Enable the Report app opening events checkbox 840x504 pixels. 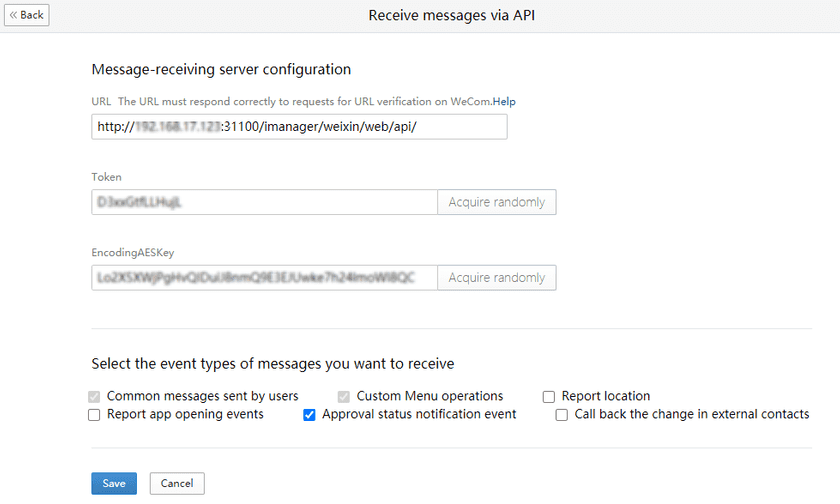coord(95,414)
